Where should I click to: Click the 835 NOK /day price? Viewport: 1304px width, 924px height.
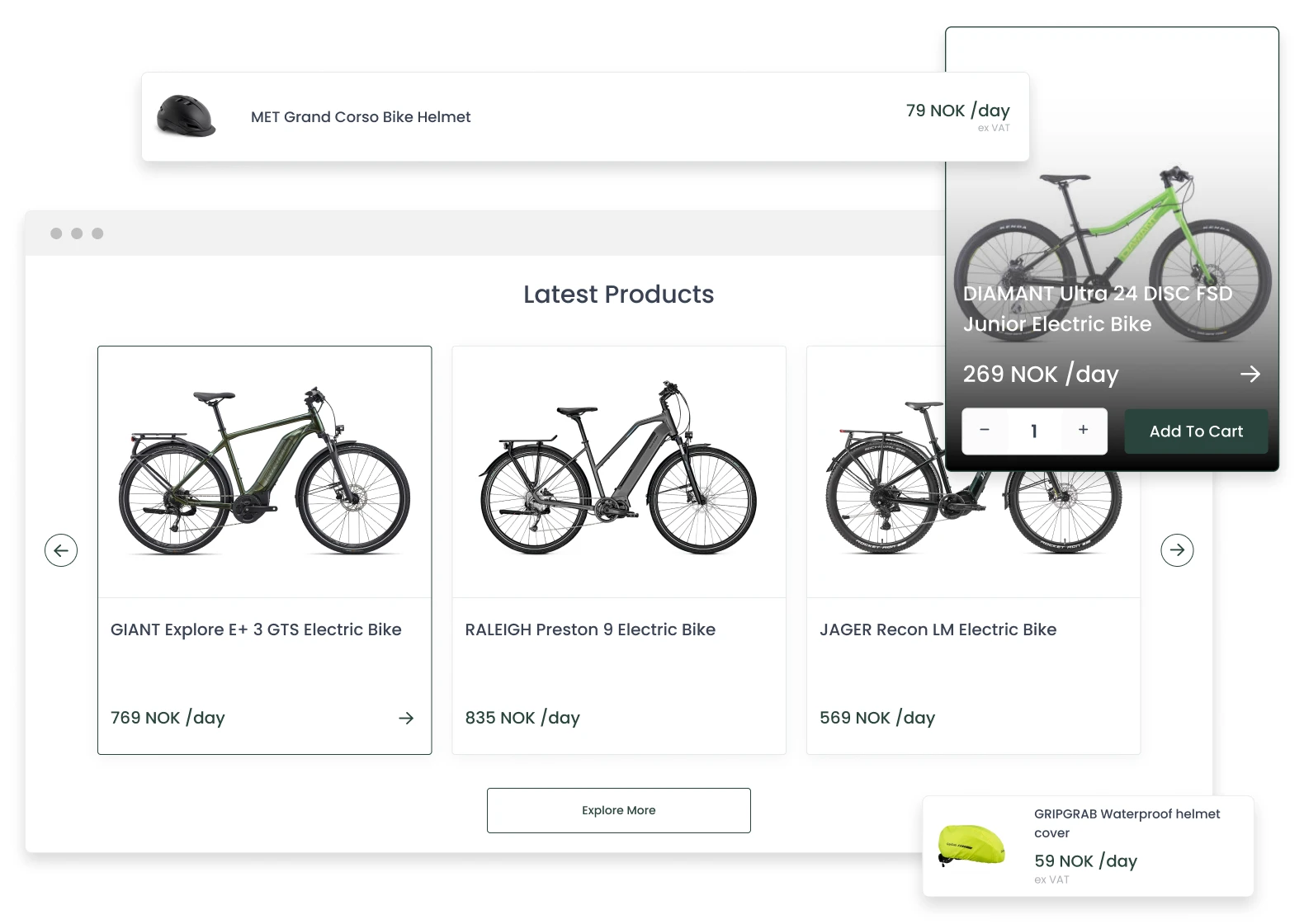pos(522,718)
